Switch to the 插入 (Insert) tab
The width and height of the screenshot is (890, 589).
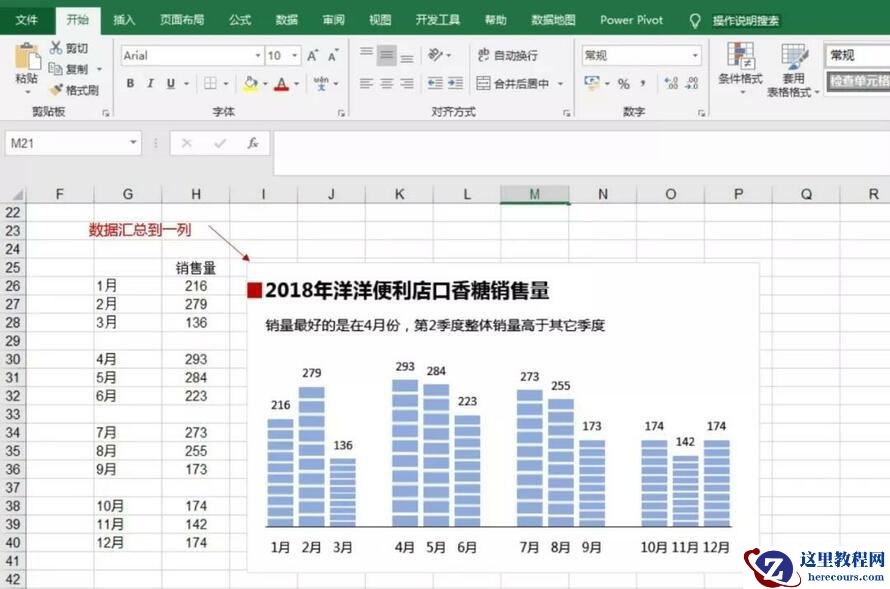124,20
